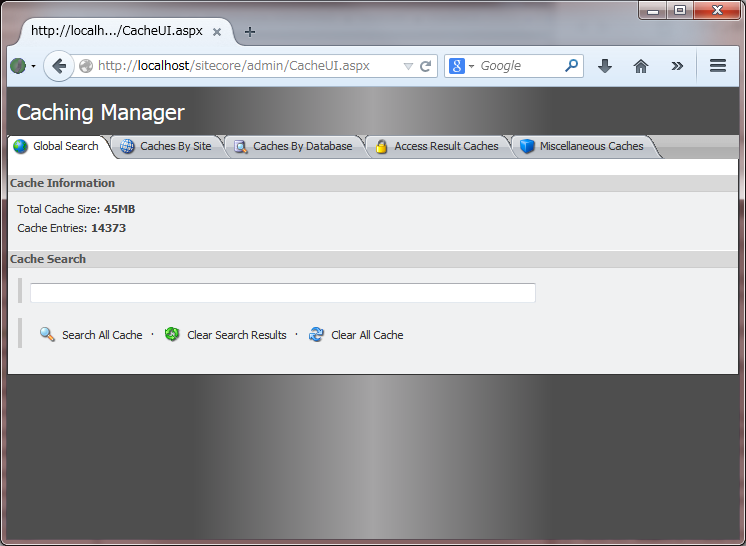Open the Access Result Caches tab

click(438, 146)
